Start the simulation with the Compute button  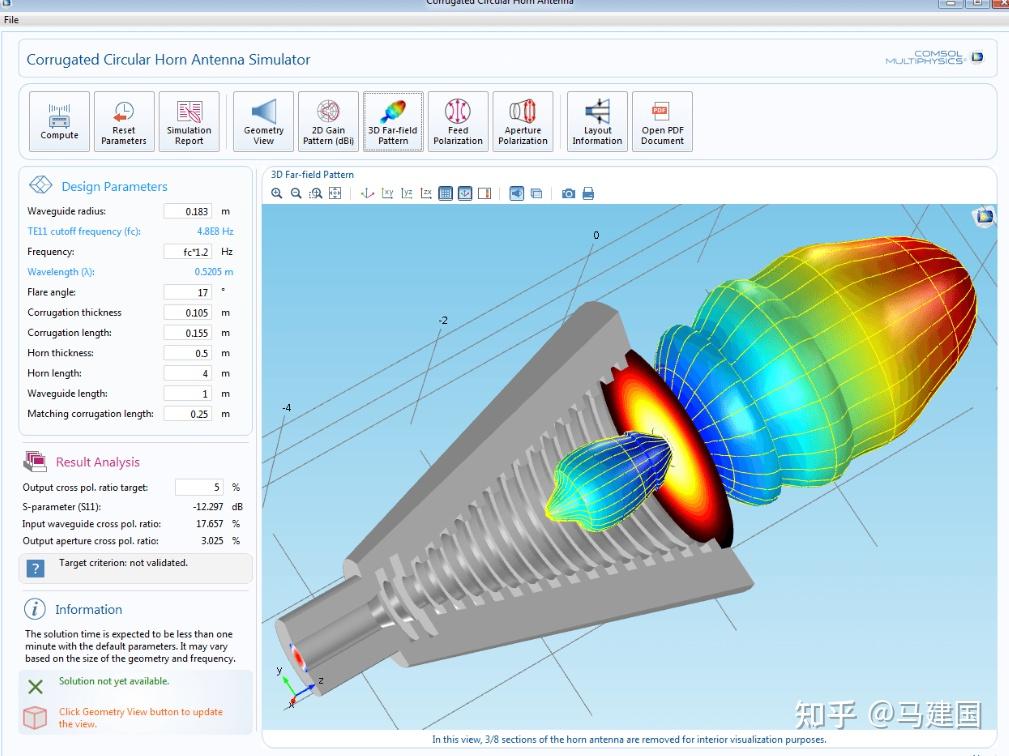(59, 120)
